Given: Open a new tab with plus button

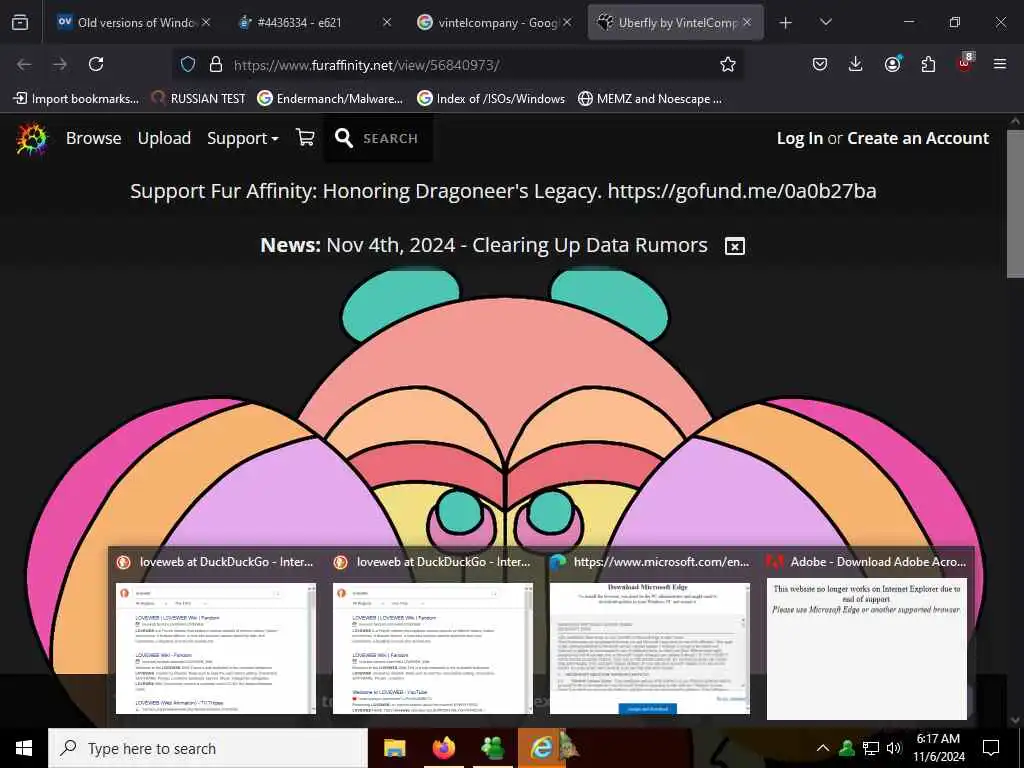Looking at the screenshot, I should (786, 23).
